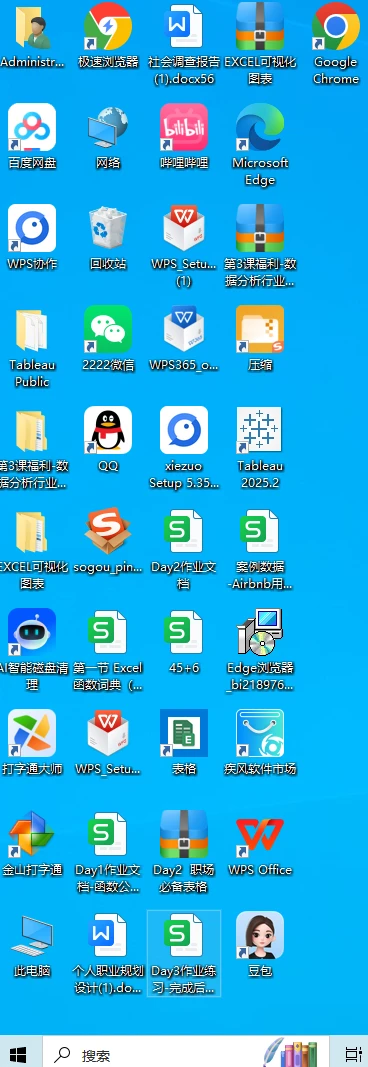Screen dimensions: 368x1067
Task: Open the Windows Start menu
Action: [x=18, y=1054]
